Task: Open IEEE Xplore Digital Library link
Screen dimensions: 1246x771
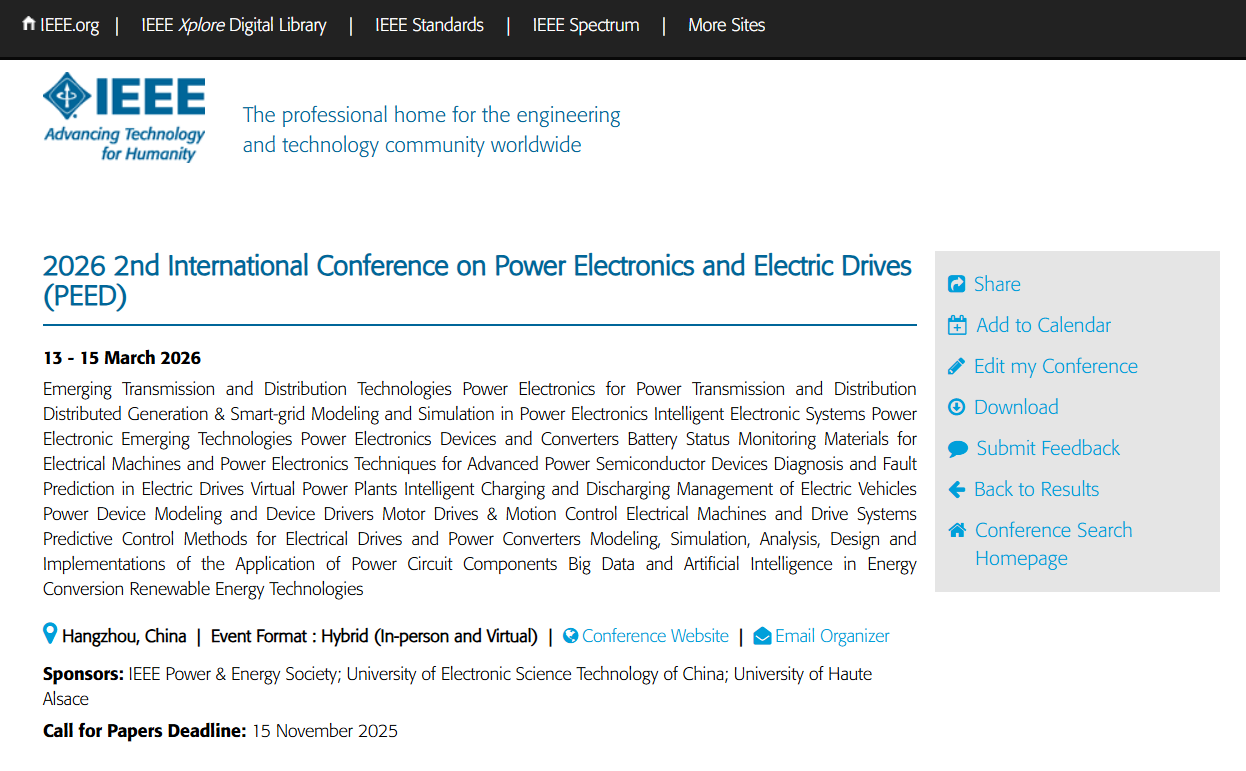Action: (x=234, y=25)
